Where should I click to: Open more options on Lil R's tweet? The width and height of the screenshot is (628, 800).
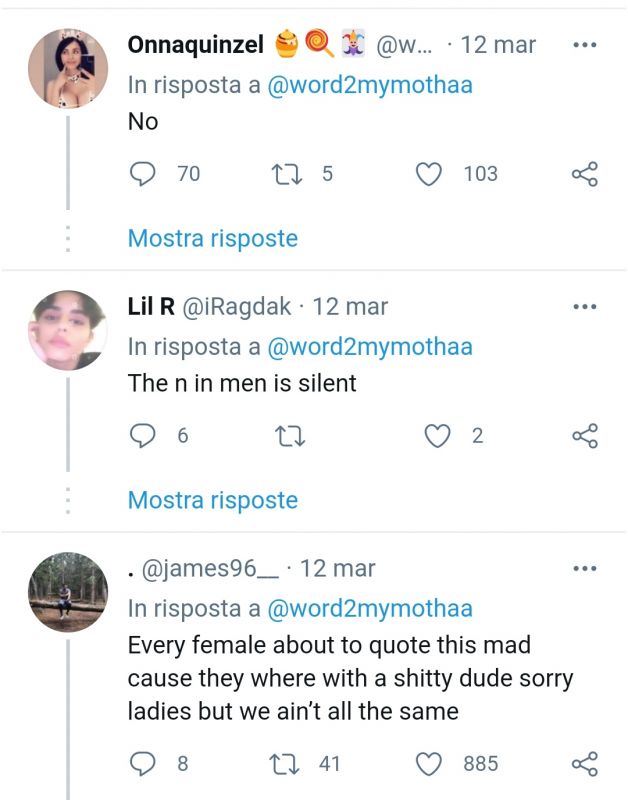click(584, 307)
